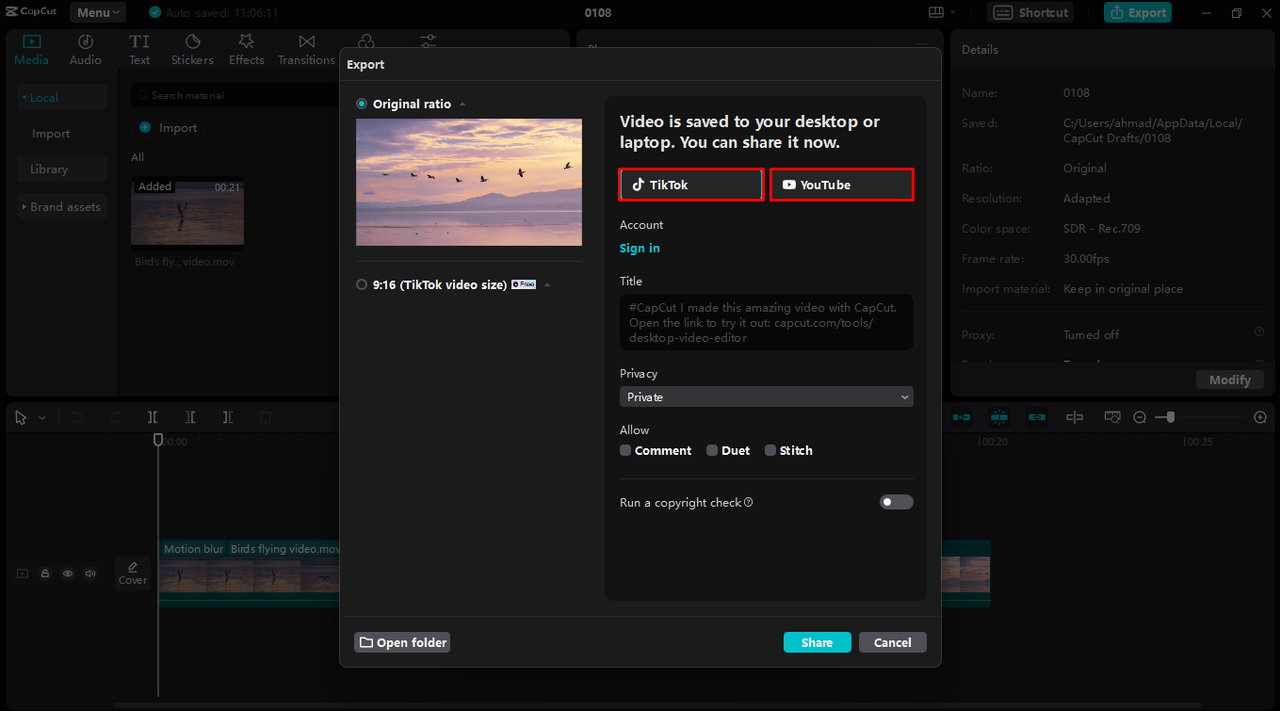Open the Media tab in the background editor
This screenshot has width=1280, height=711.
31,50
